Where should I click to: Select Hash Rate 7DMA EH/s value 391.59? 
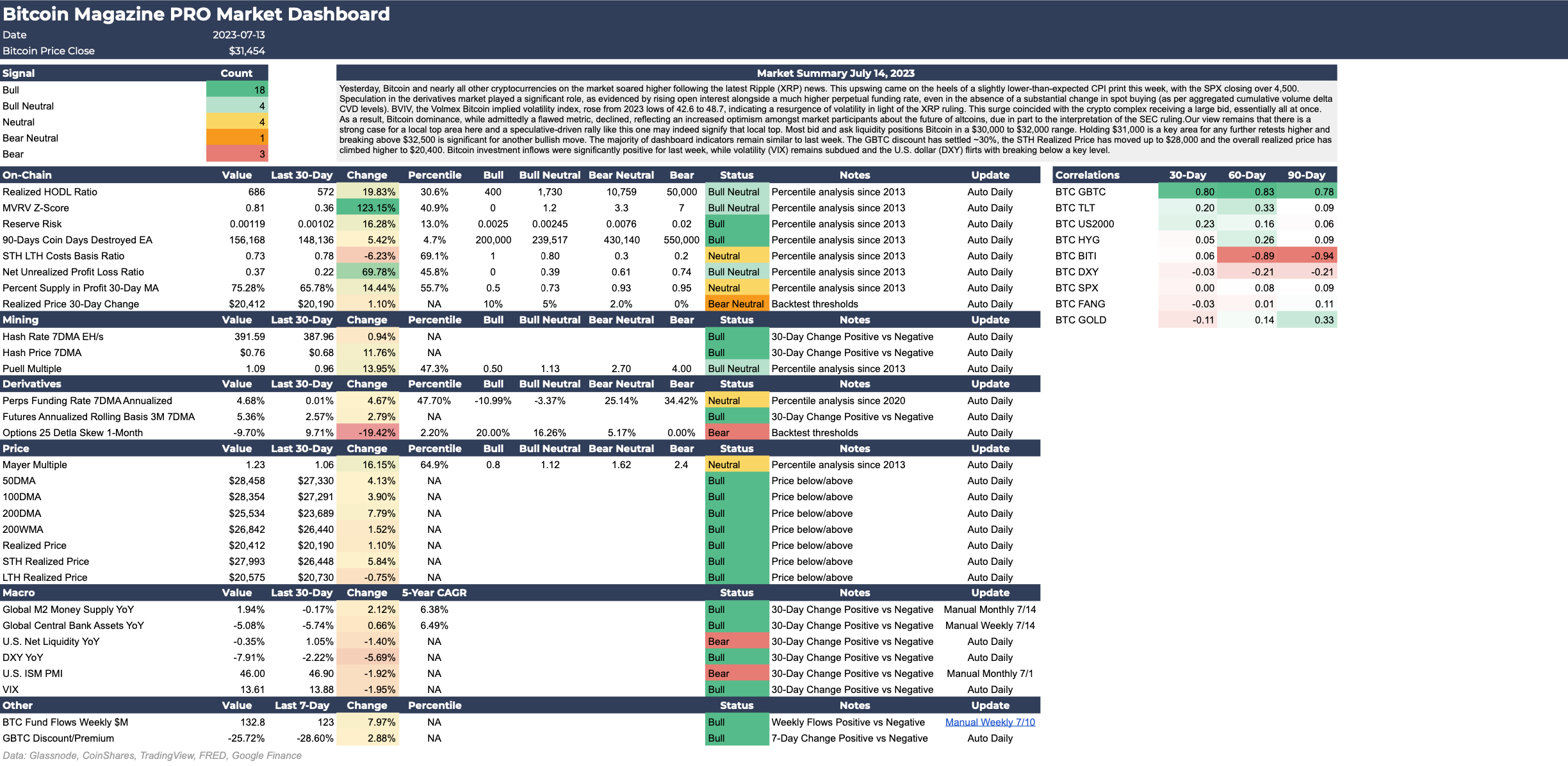(x=249, y=336)
